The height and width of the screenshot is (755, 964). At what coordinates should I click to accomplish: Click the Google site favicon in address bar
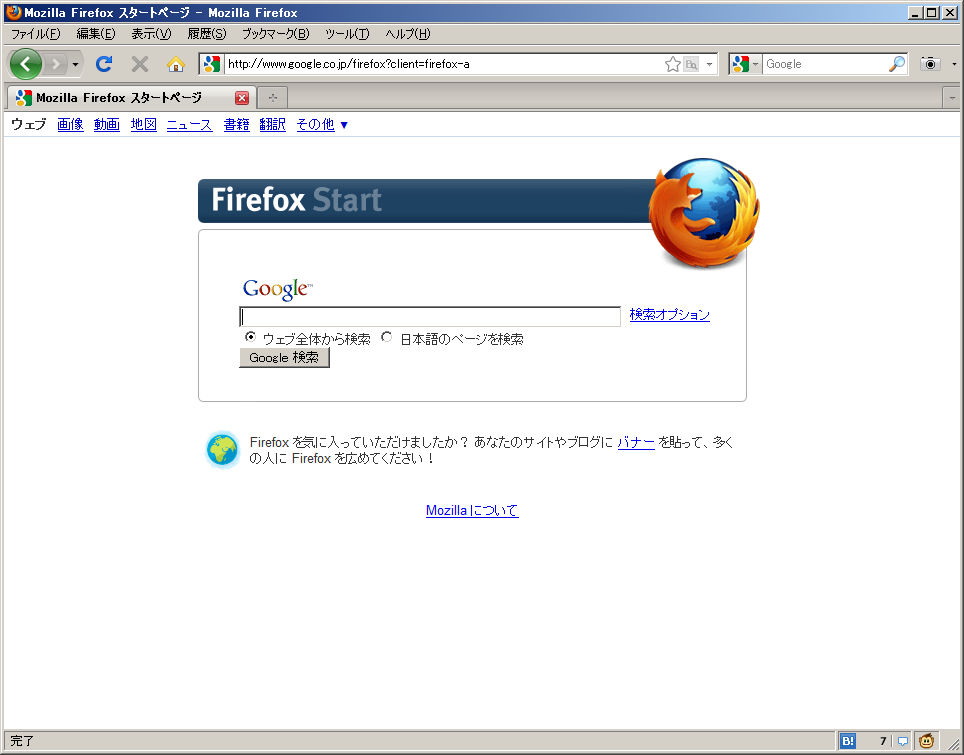[x=211, y=64]
